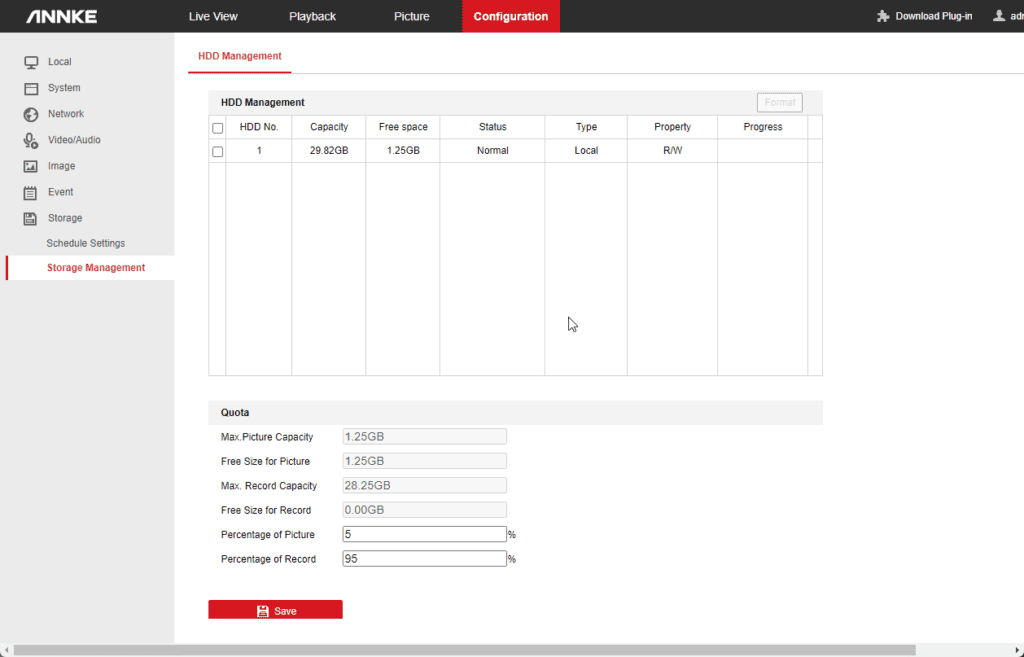
Task: Click the Local monitor icon in sidebar
Action: pyautogui.click(x=30, y=62)
